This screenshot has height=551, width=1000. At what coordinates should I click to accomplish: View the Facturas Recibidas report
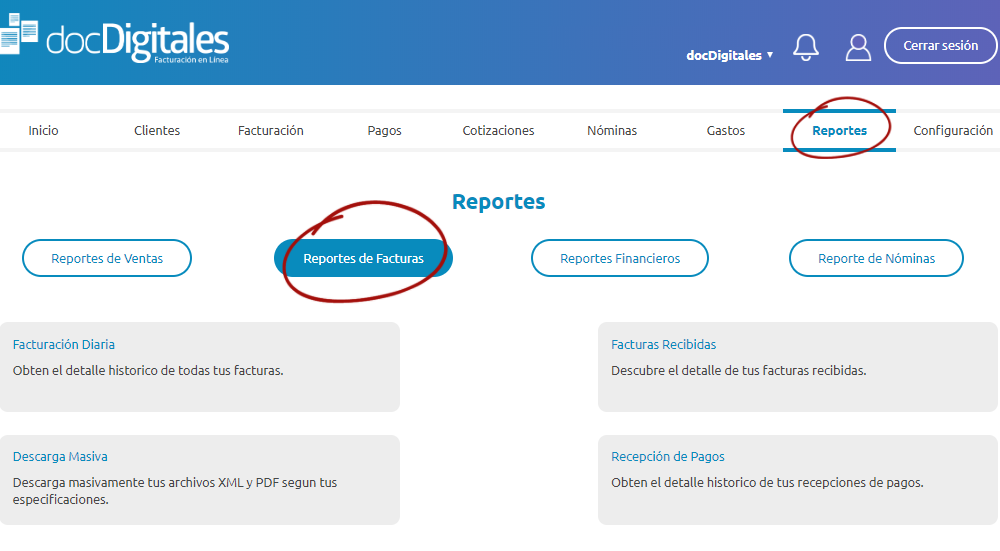tap(663, 344)
